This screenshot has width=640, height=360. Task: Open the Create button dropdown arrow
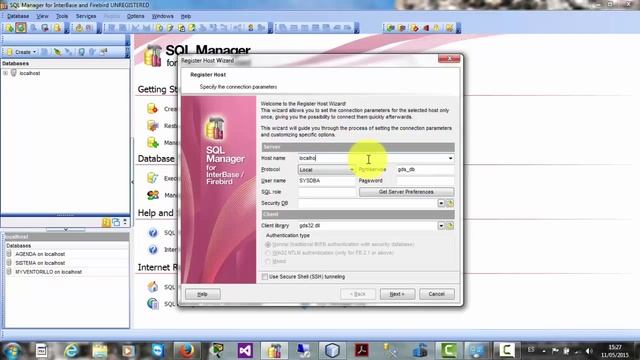[x=34, y=52]
